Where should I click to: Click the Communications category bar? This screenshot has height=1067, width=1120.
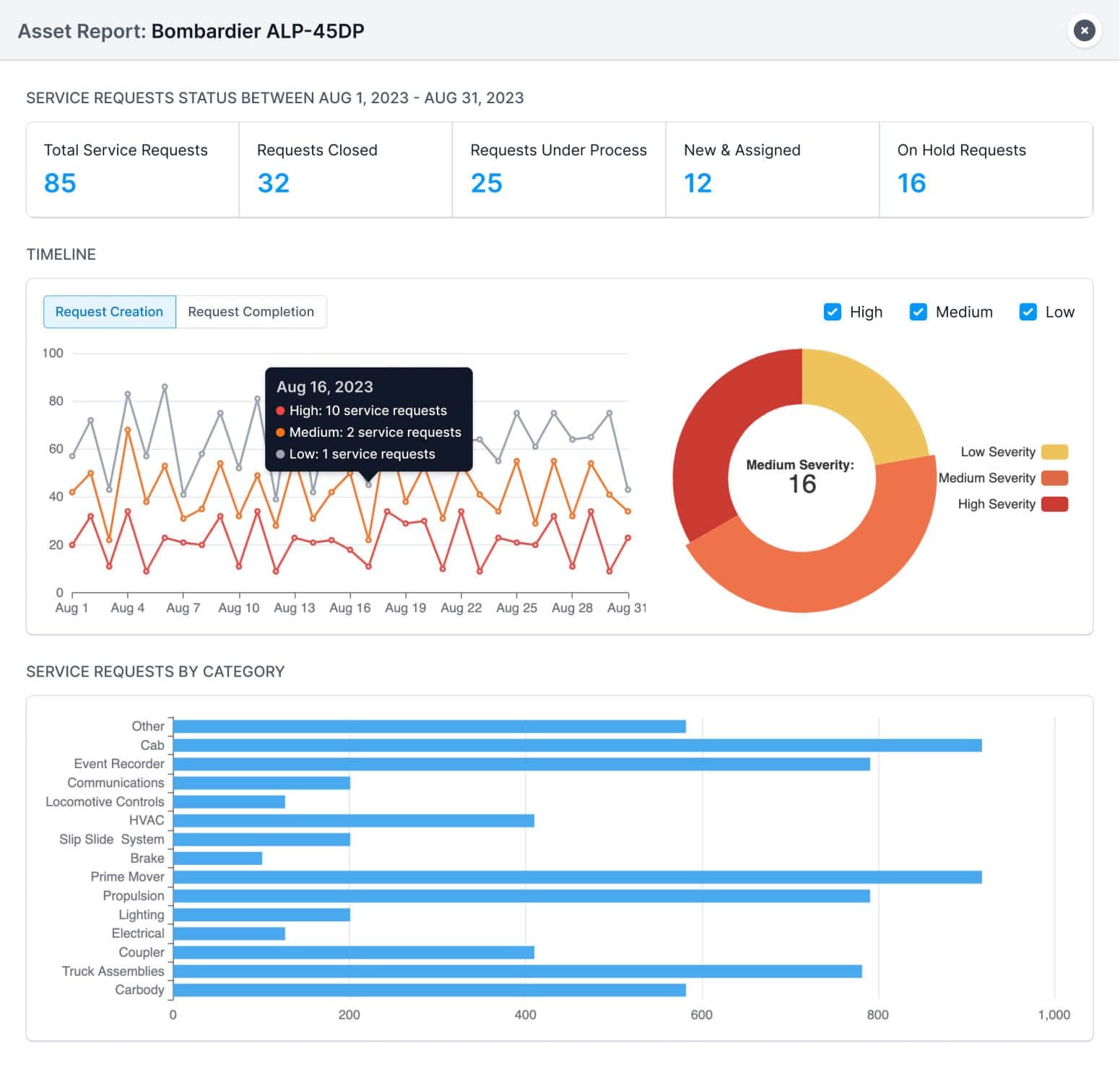(261, 783)
